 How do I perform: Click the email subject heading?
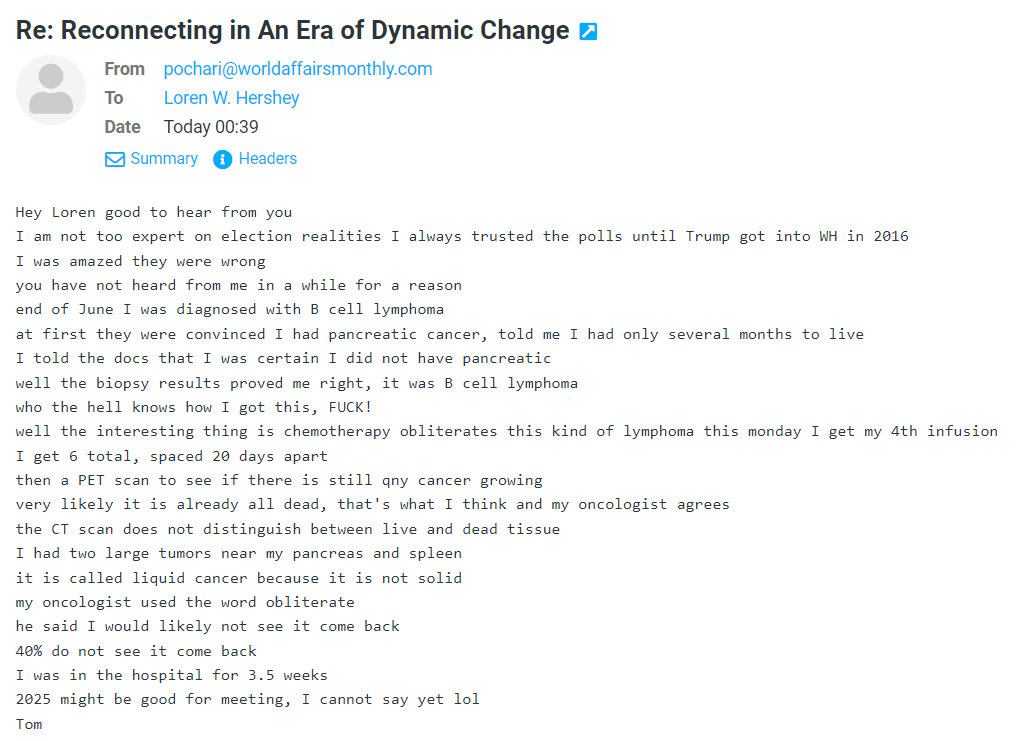(x=292, y=30)
